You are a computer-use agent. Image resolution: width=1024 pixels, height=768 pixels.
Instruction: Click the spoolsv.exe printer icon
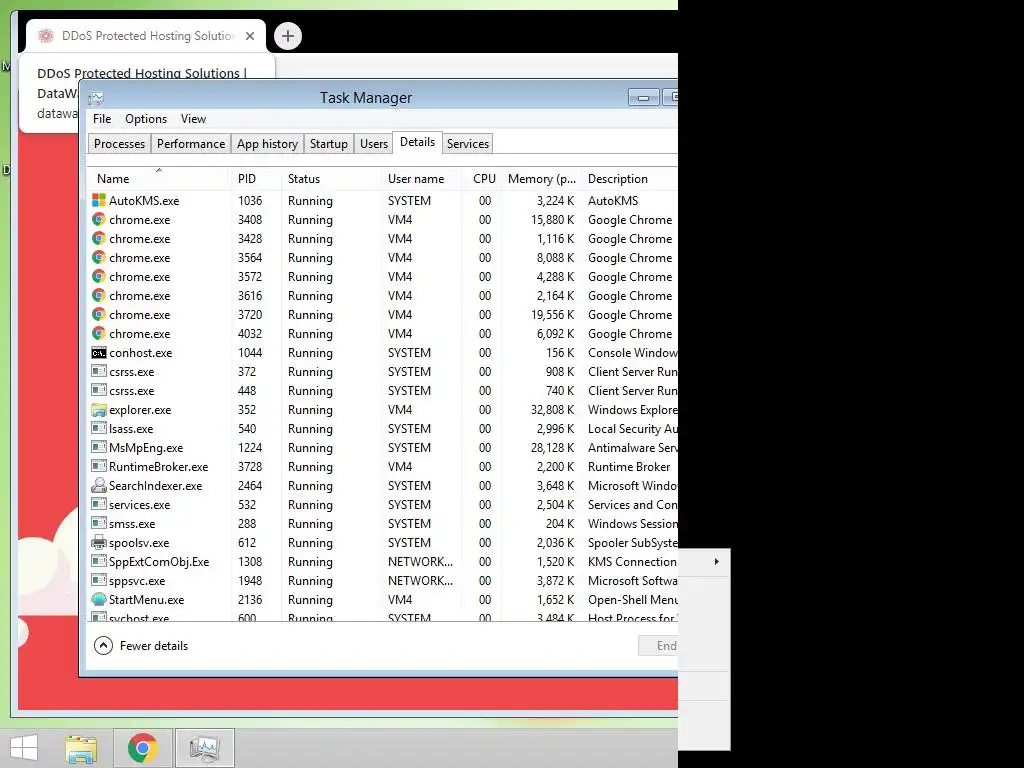(99, 542)
